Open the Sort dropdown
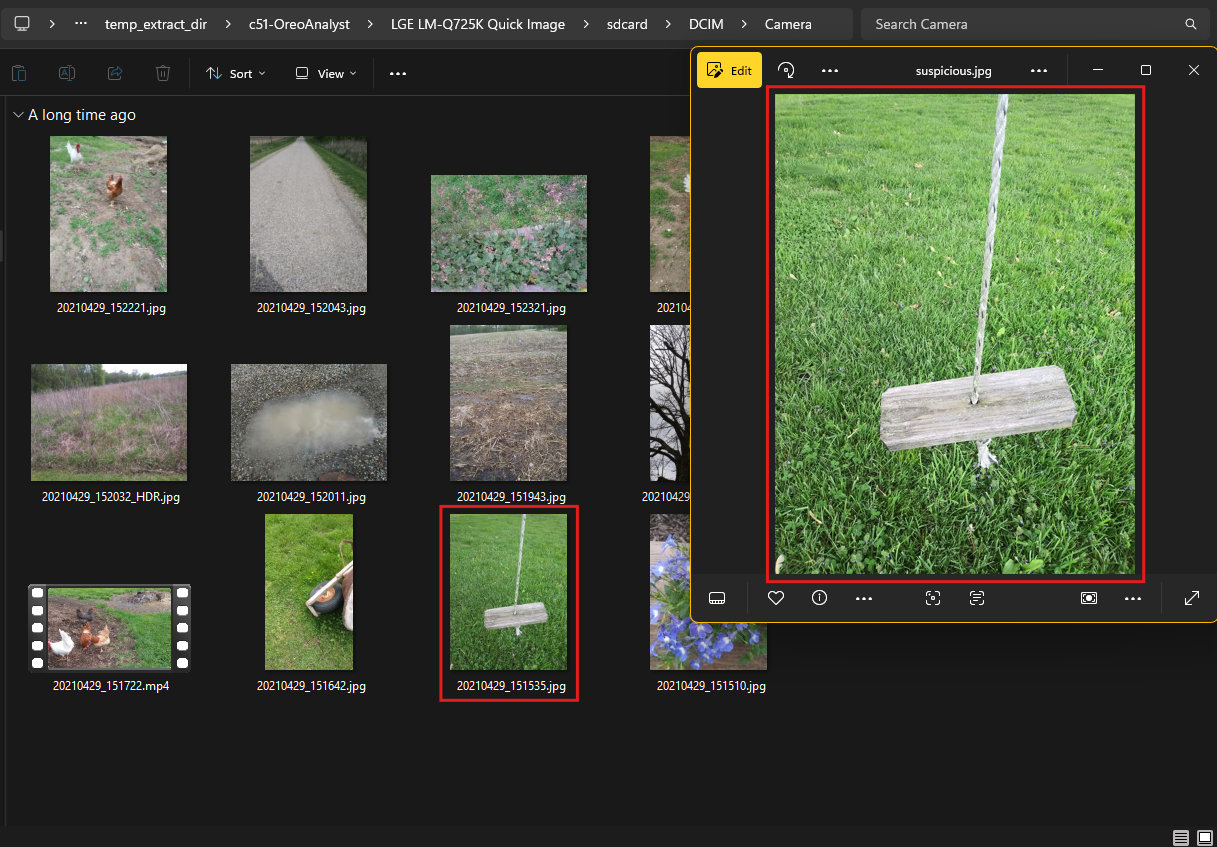1217x847 pixels. (236, 73)
